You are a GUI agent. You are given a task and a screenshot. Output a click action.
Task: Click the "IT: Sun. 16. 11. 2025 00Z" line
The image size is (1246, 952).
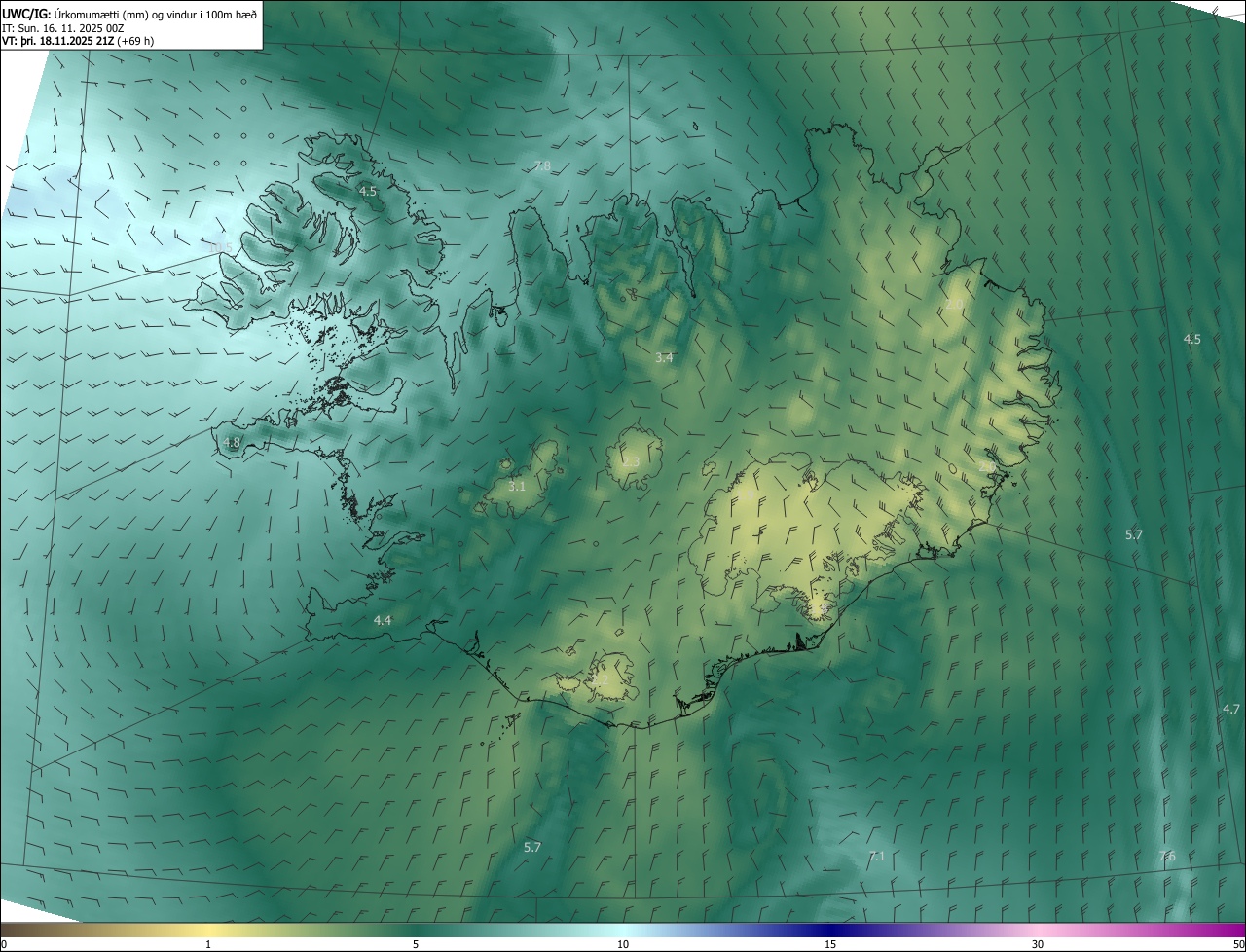tap(63, 27)
